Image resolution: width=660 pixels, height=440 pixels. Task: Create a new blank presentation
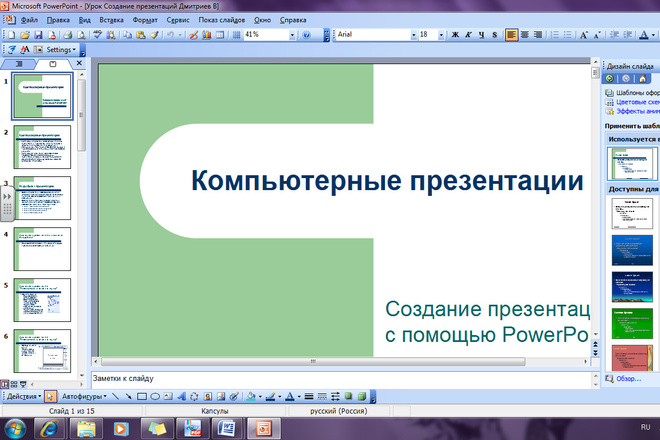click(12, 35)
